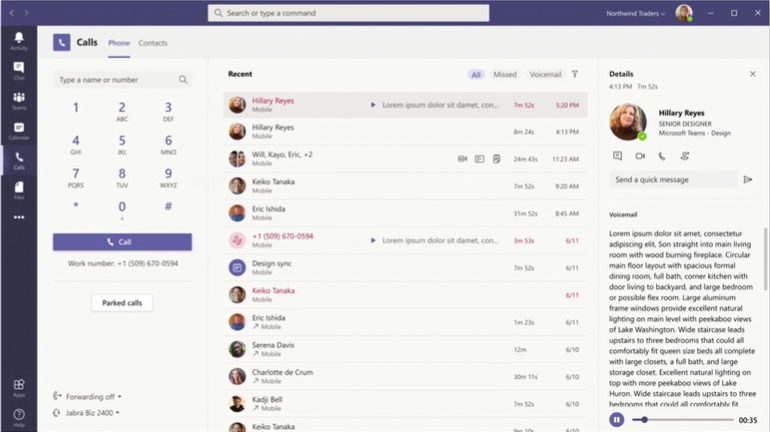The image size is (770, 432).
Task: Switch to the Phone tab
Action: click(x=119, y=43)
